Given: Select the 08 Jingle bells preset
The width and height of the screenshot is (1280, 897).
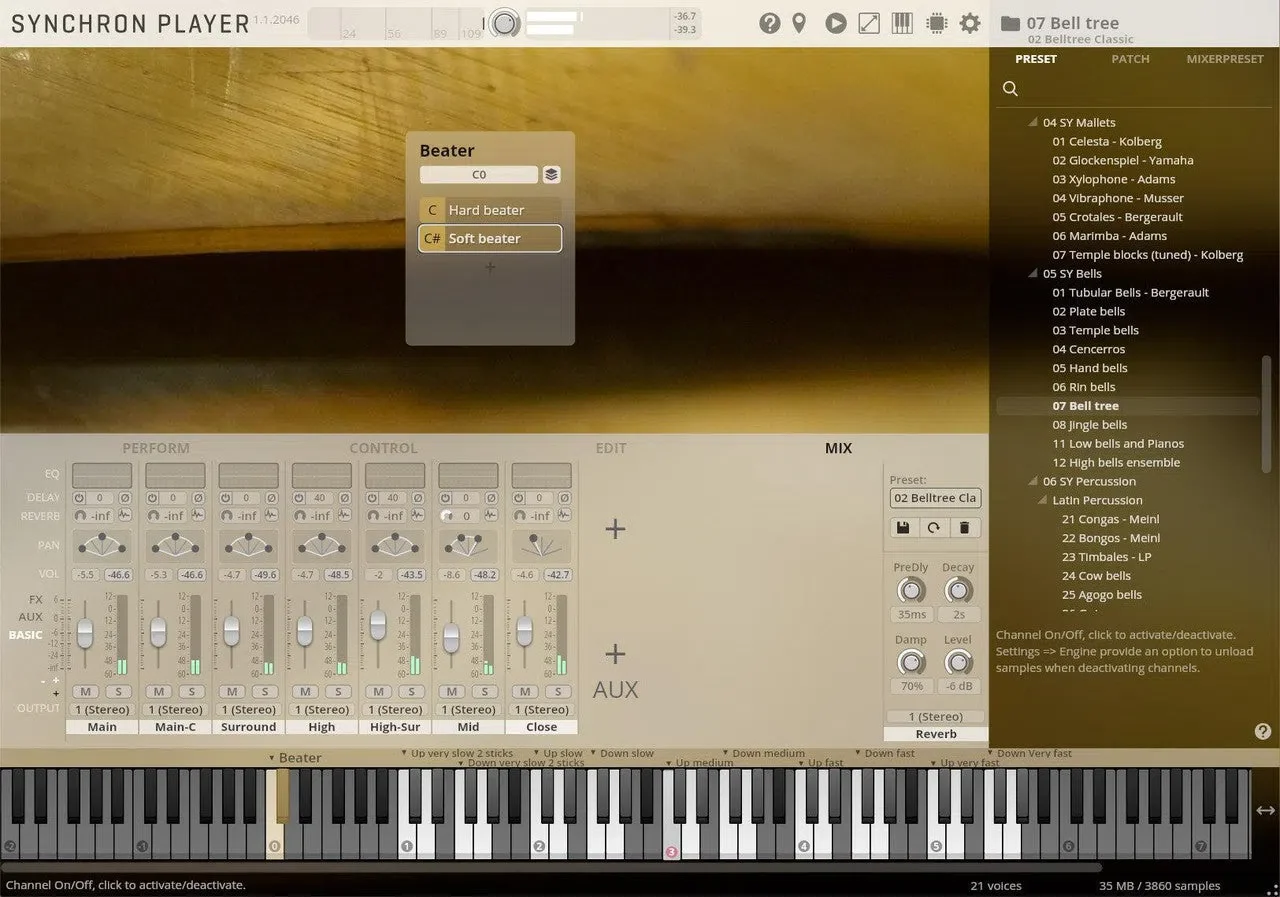Looking at the screenshot, I should click(x=1089, y=425).
